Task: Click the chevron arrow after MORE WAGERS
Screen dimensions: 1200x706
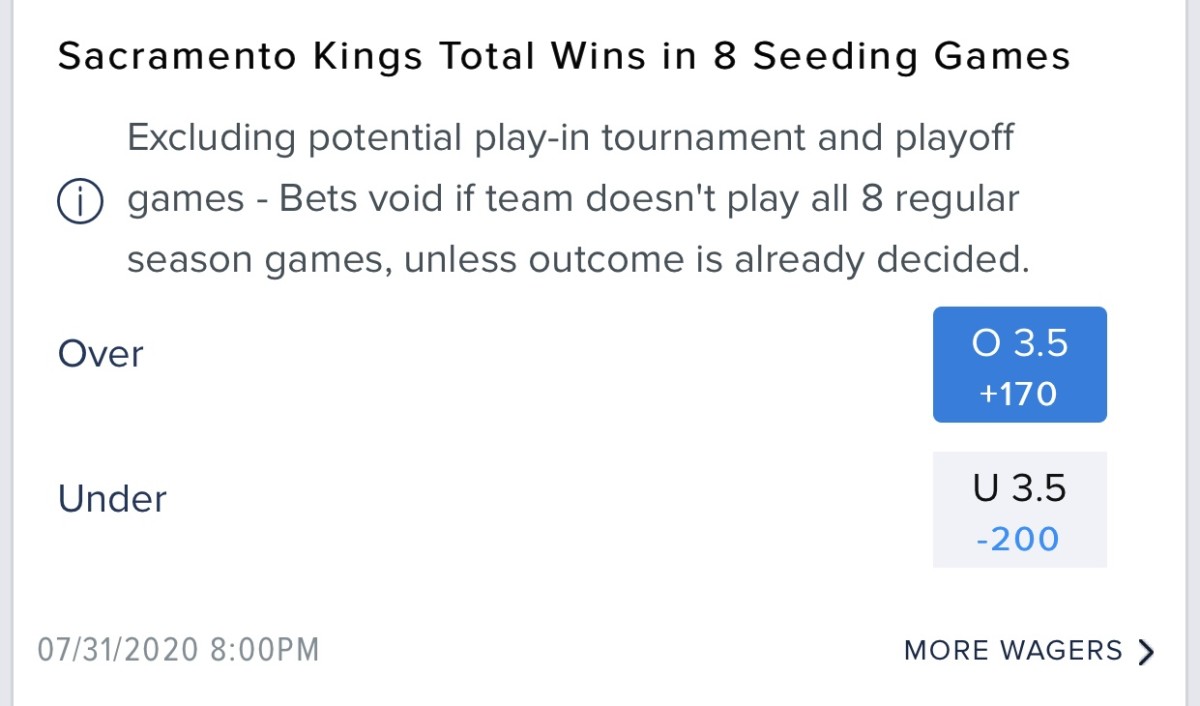Action: click(1146, 652)
